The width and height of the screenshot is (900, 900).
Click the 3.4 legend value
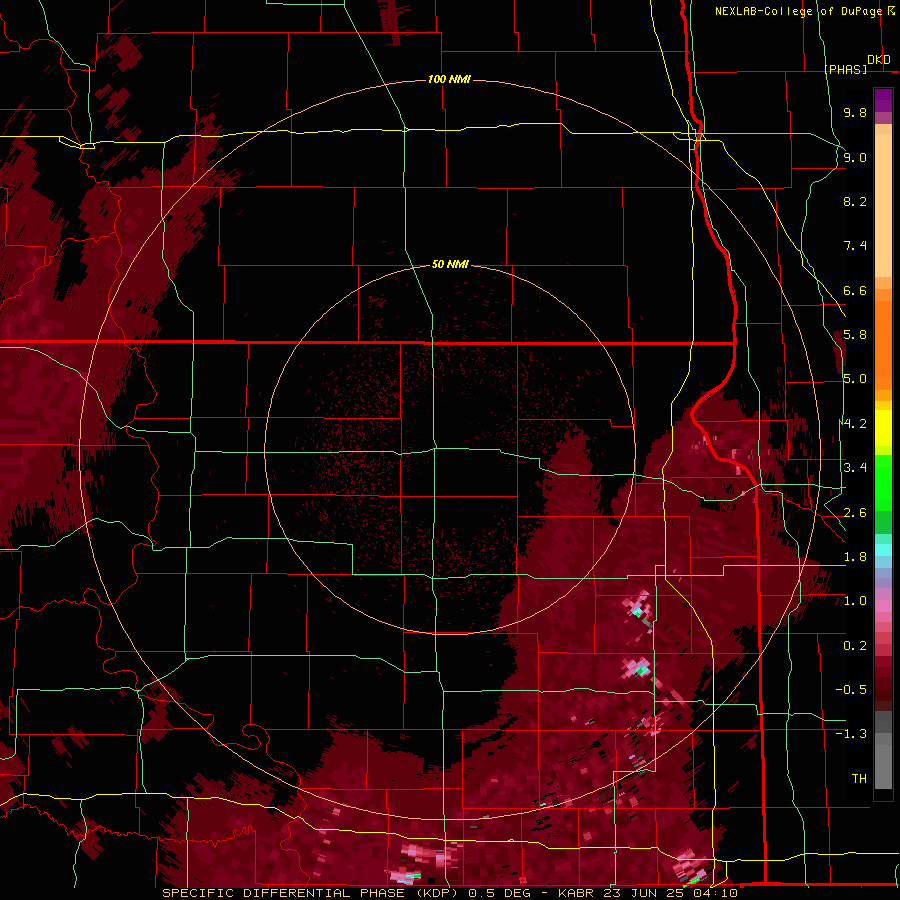point(855,468)
